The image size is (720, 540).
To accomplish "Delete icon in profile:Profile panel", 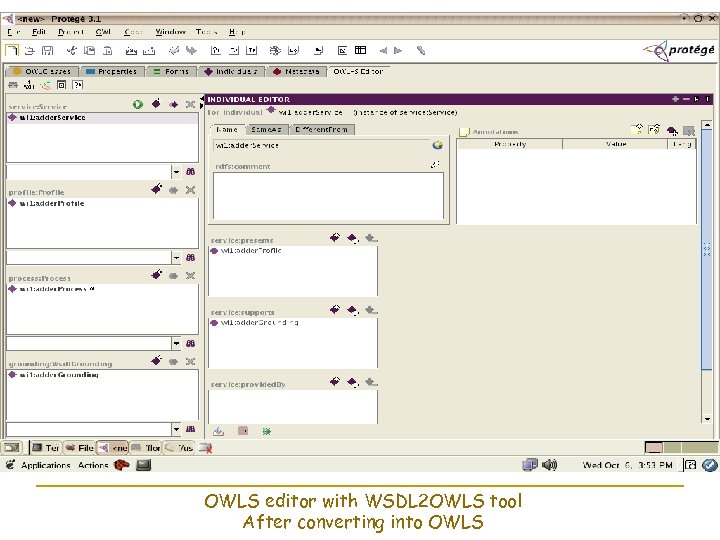I will 190,190.
